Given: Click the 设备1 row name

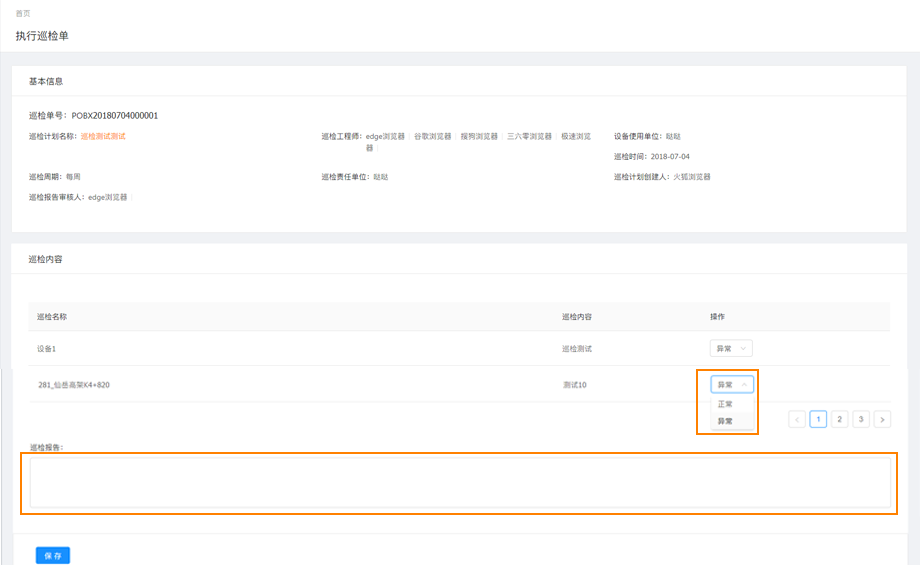Looking at the screenshot, I should [x=46, y=349].
